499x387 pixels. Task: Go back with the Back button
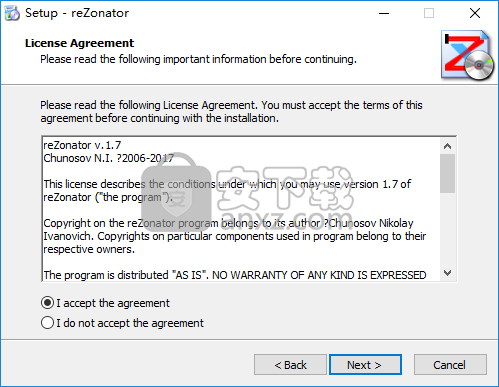coord(290,365)
